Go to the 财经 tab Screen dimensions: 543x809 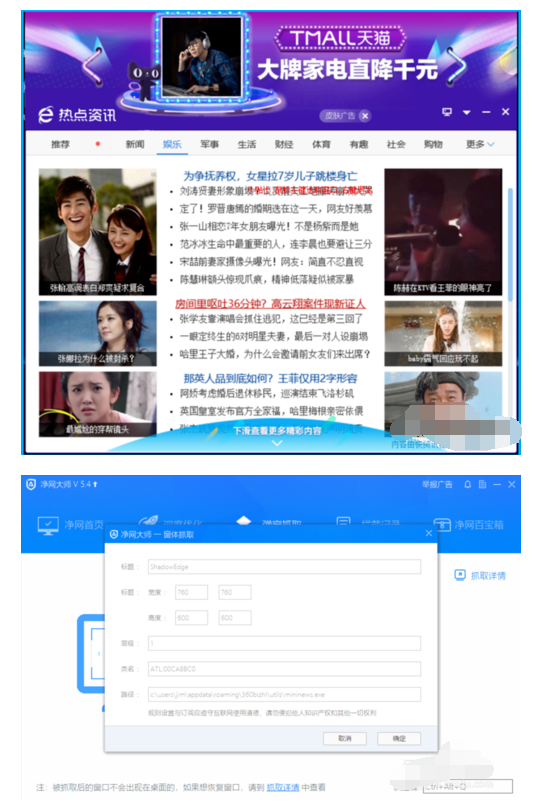(284, 144)
